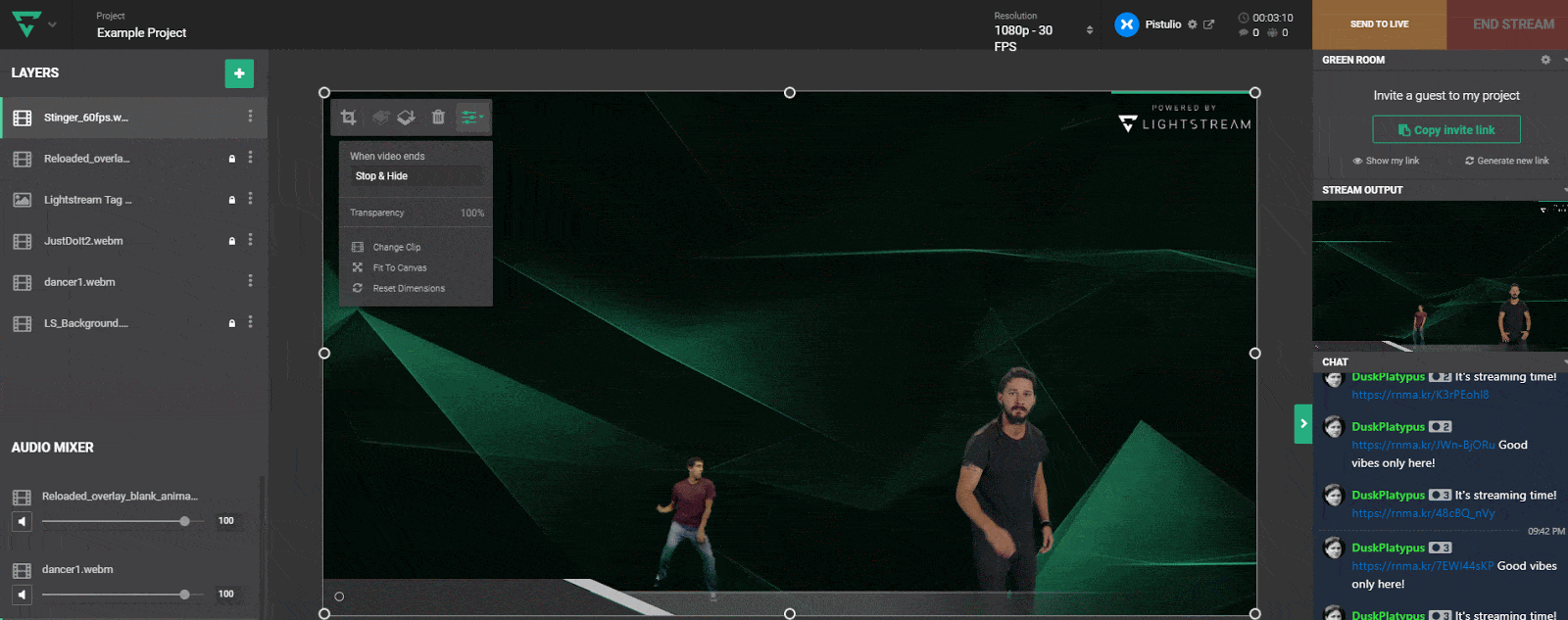Select the Lightstream Tag layer
This screenshot has height=620, width=1568.
(x=133, y=200)
